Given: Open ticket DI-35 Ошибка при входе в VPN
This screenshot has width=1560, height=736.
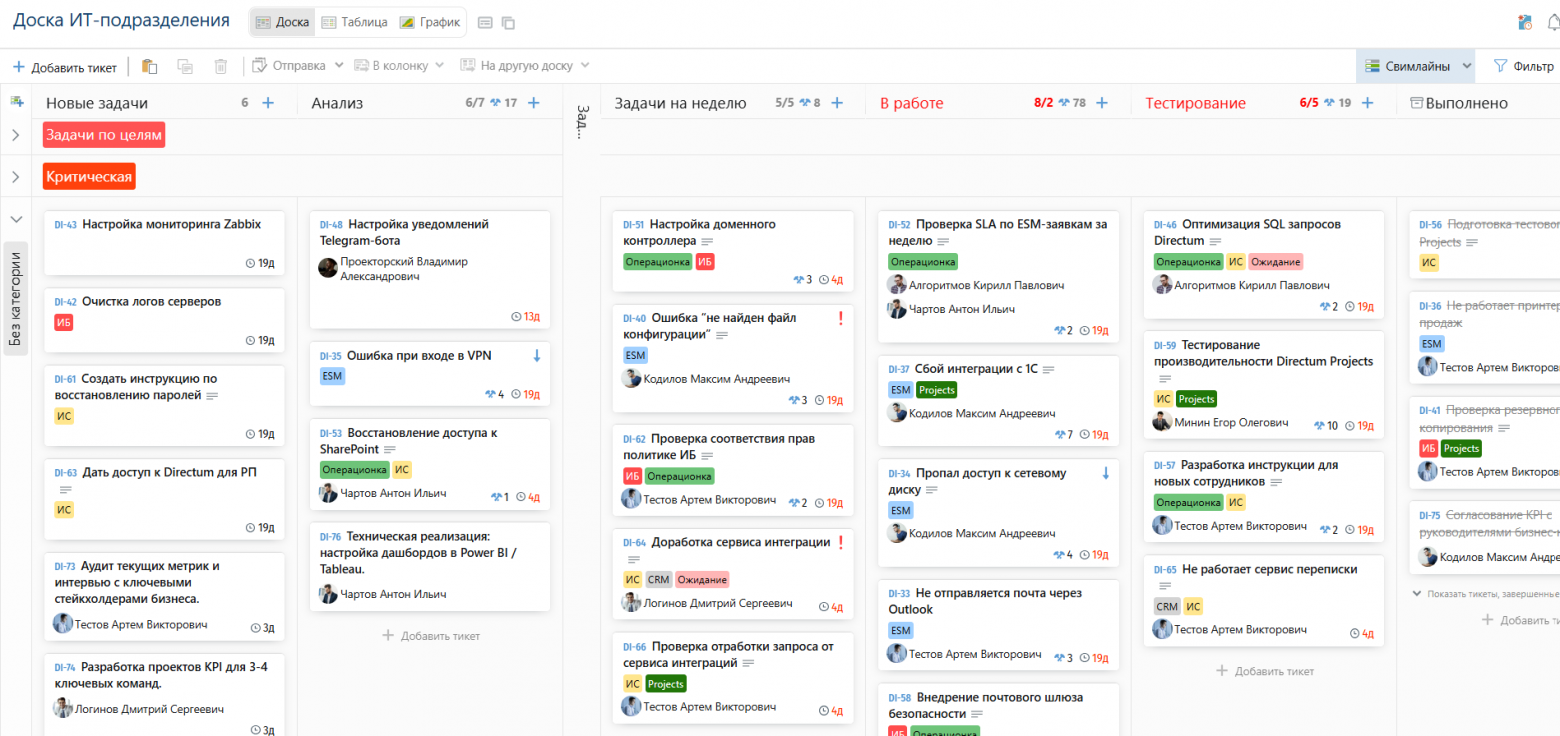Looking at the screenshot, I should pyautogui.click(x=419, y=356).
